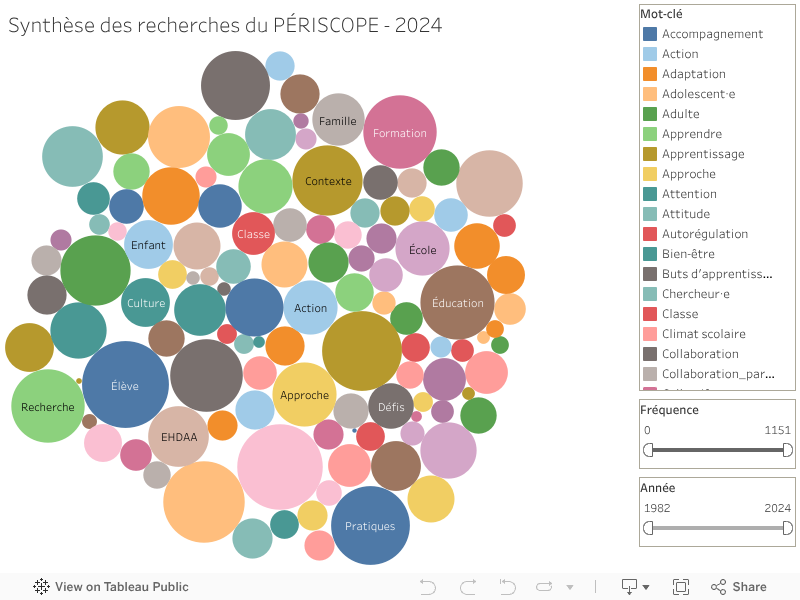Click the undo arrow in the toolbar
800x600 pixels.
428,587
